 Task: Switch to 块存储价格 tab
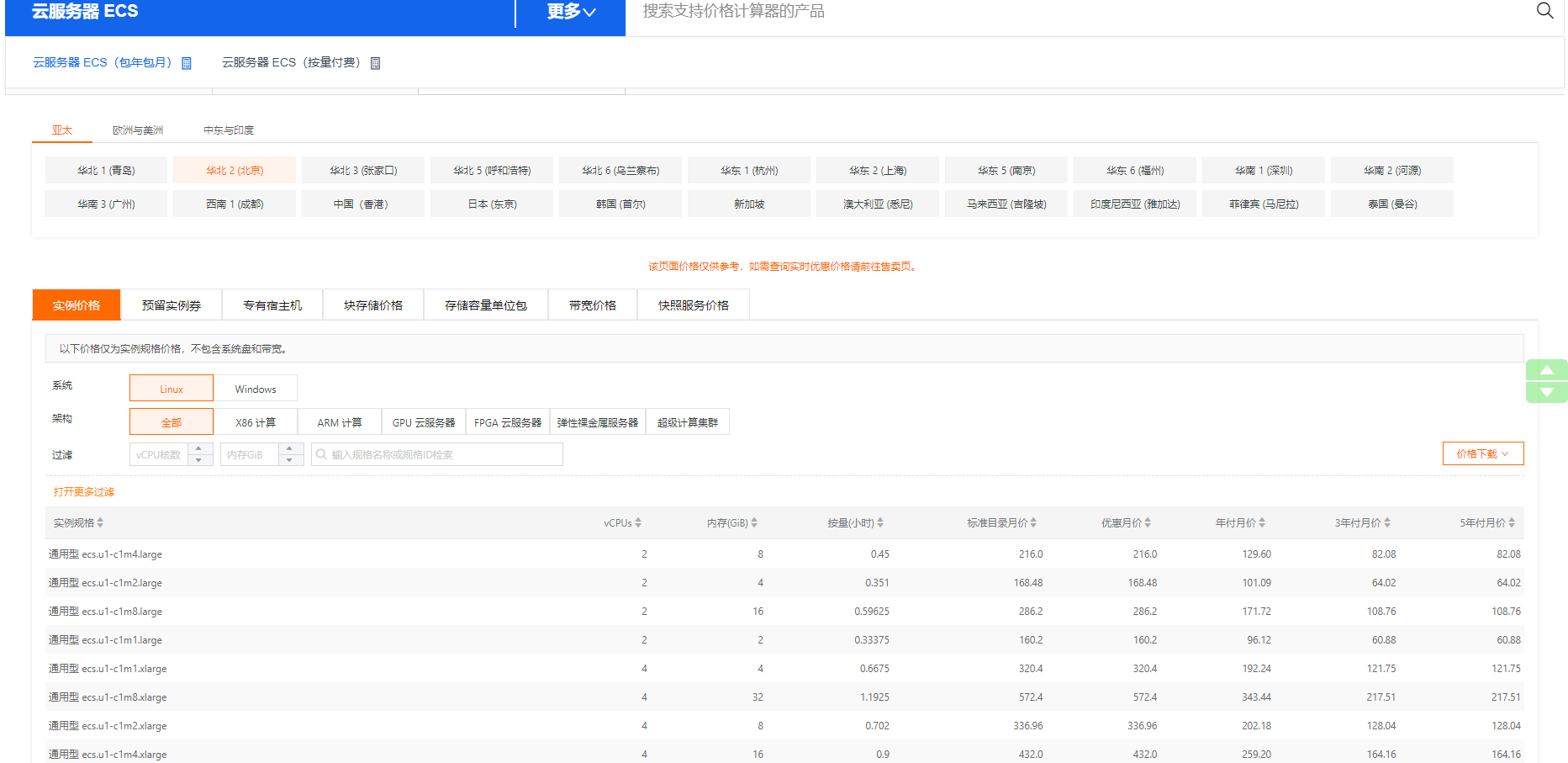click(373, 305)
